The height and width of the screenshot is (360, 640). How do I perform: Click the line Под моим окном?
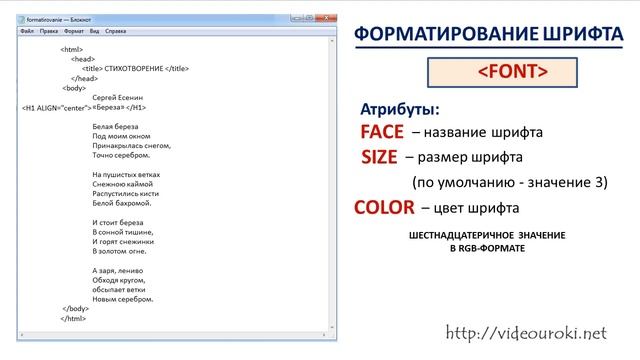click(x=121, y=136)
